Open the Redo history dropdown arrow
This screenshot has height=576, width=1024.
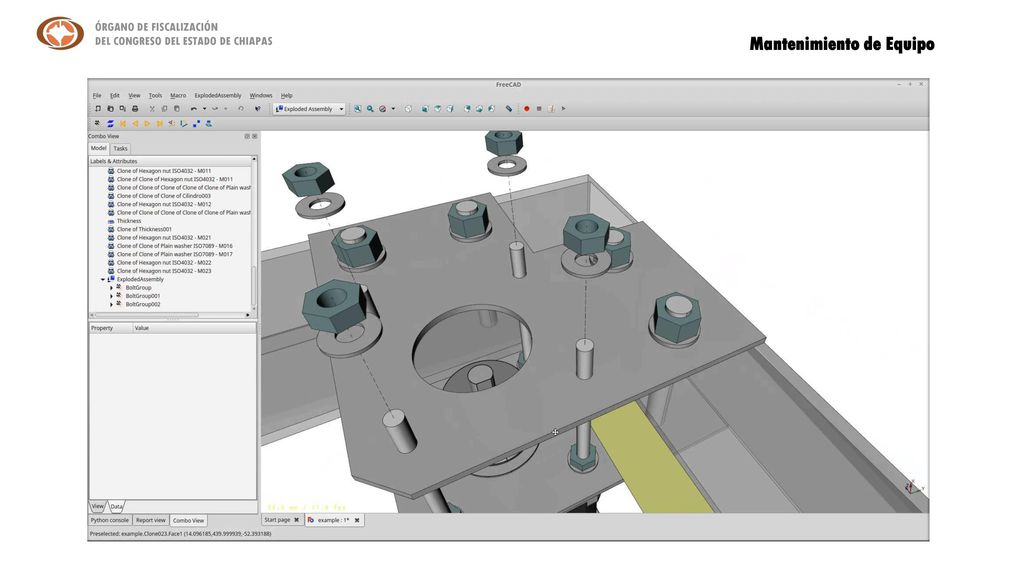(x=226, y=108)
